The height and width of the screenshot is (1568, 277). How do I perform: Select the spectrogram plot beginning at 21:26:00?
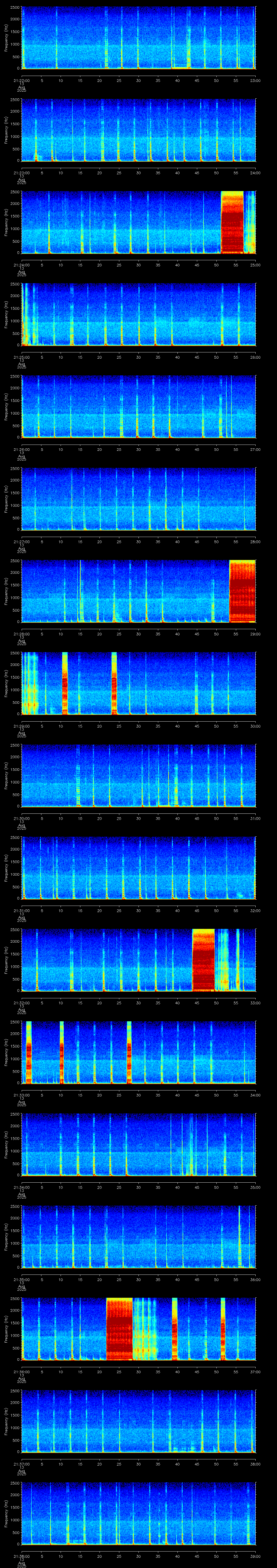(x=138, y=407)
